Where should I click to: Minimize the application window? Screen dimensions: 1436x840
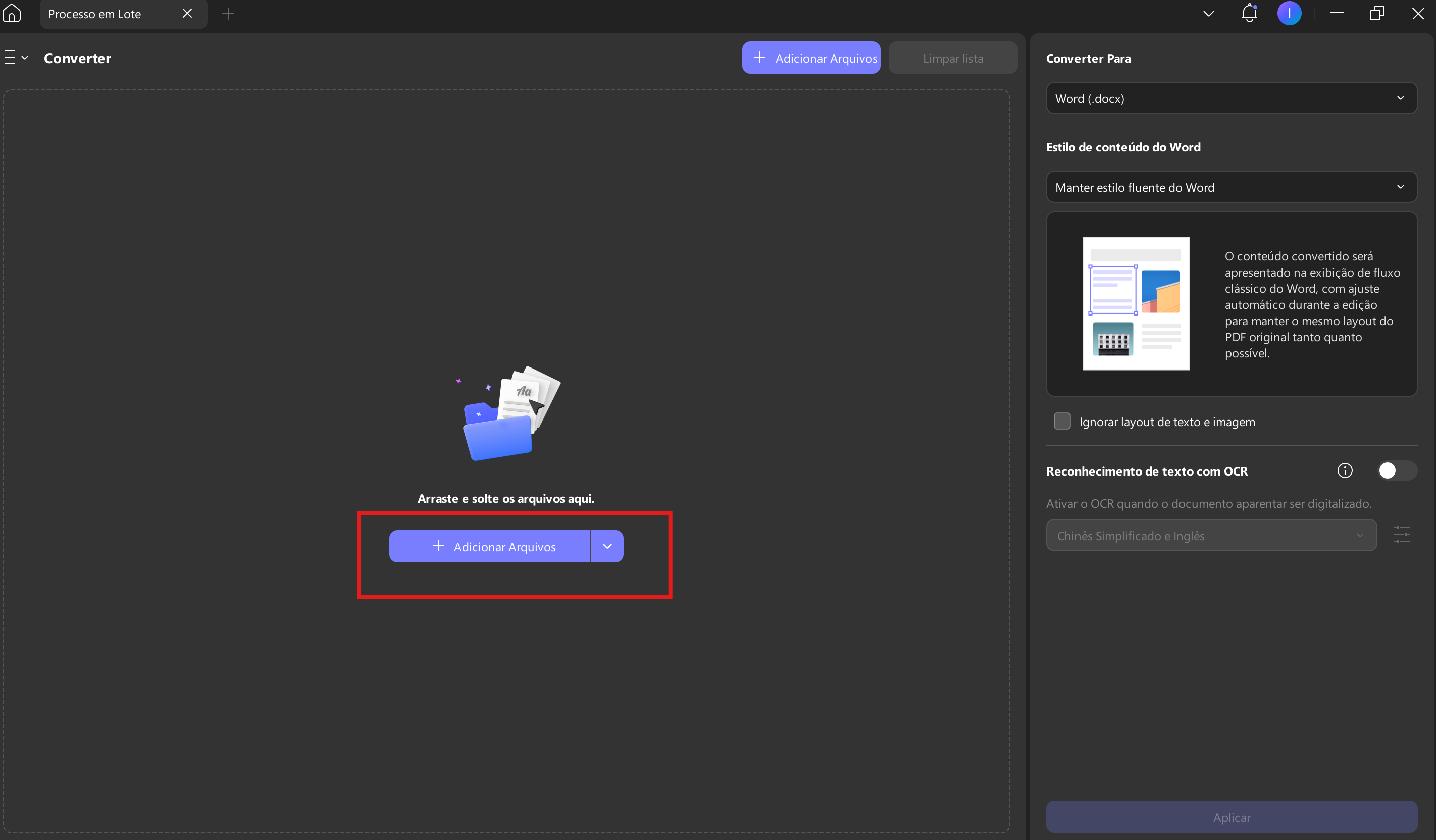pos(1337,13)
